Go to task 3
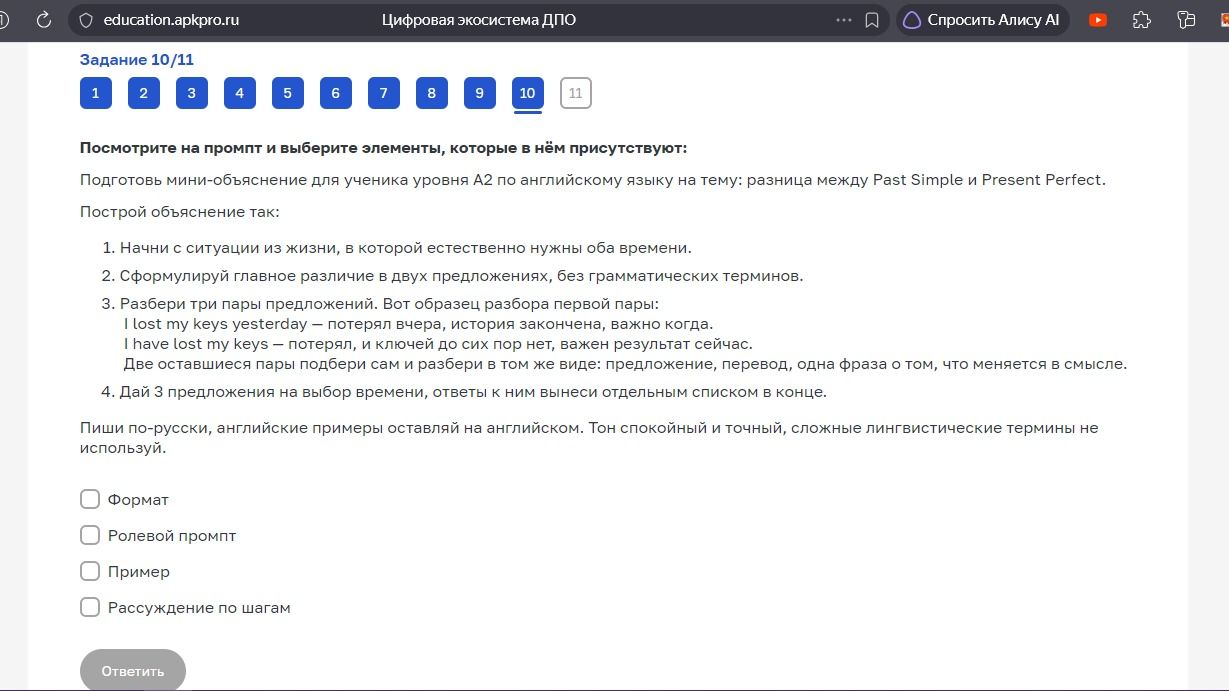The height and width of the screenshot is (691, 1229). (191, 93)
